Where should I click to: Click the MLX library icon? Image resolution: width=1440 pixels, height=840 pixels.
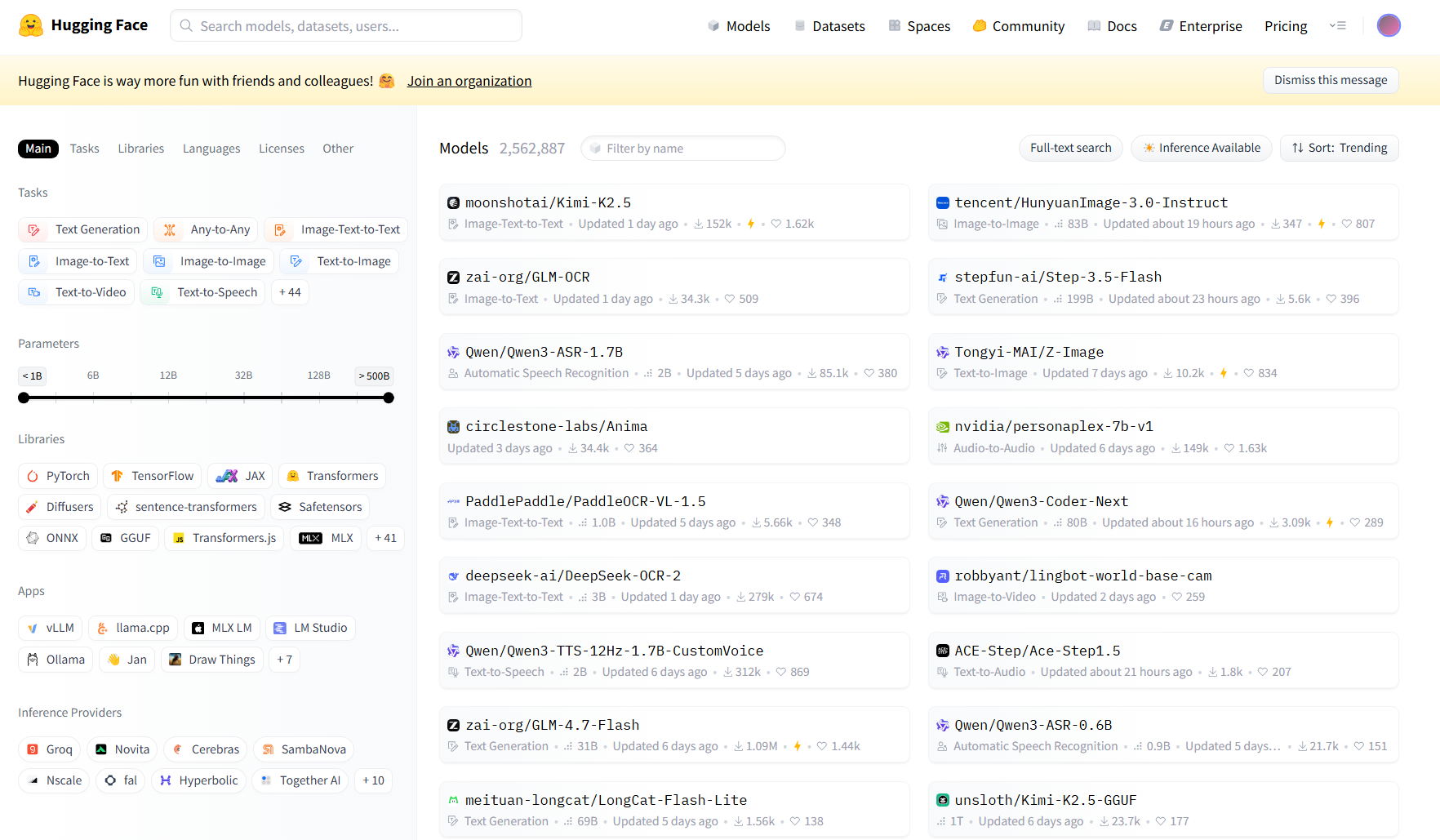[310, 538]
